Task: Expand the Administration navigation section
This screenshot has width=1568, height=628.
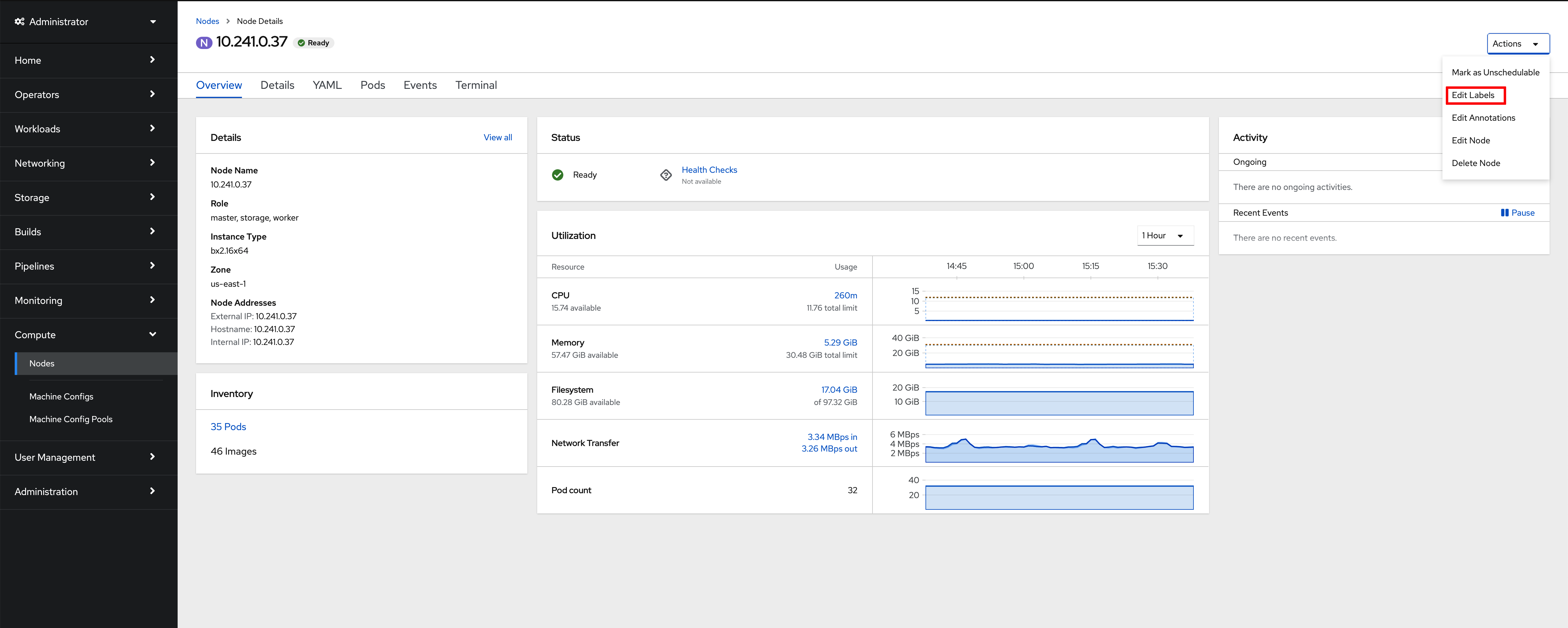Action: coord(89,492)
